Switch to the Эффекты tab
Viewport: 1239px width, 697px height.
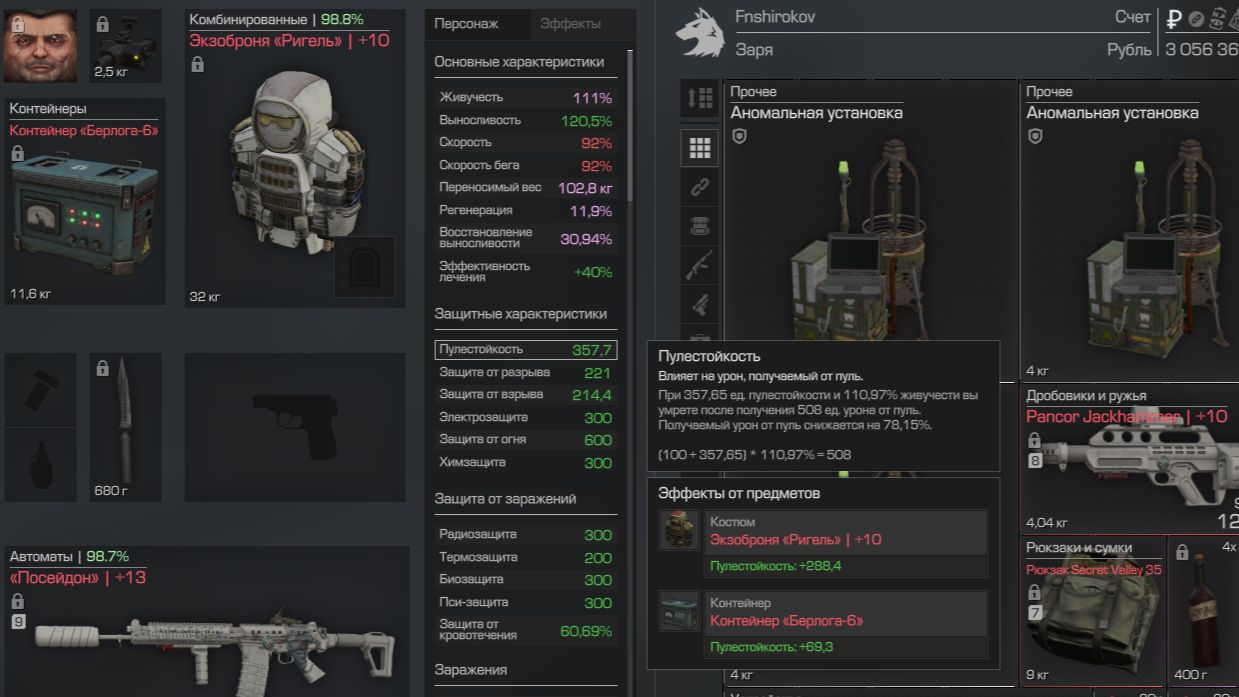click(x=570, y=23)
